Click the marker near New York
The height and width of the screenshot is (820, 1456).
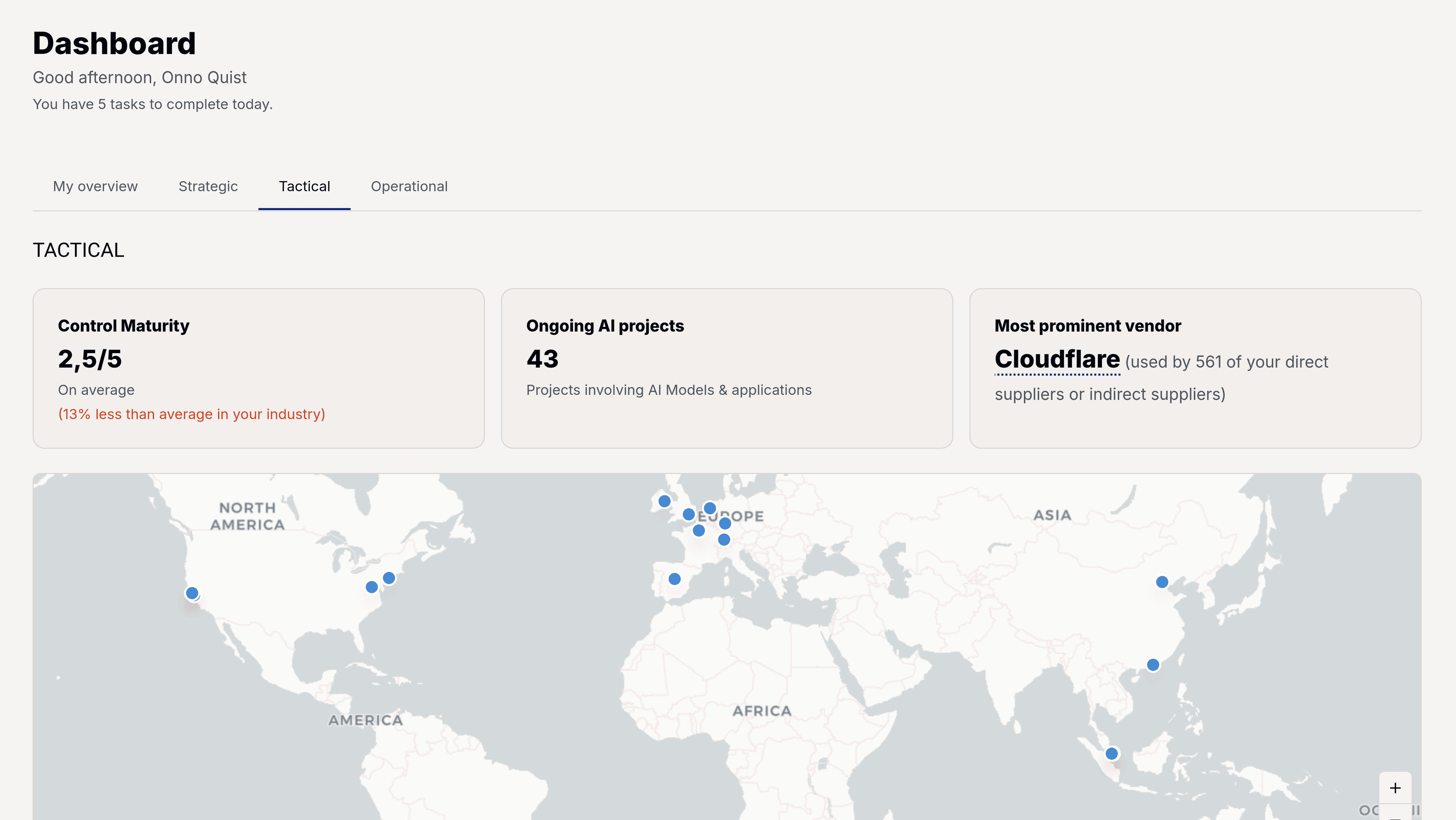tap(389, 578)
